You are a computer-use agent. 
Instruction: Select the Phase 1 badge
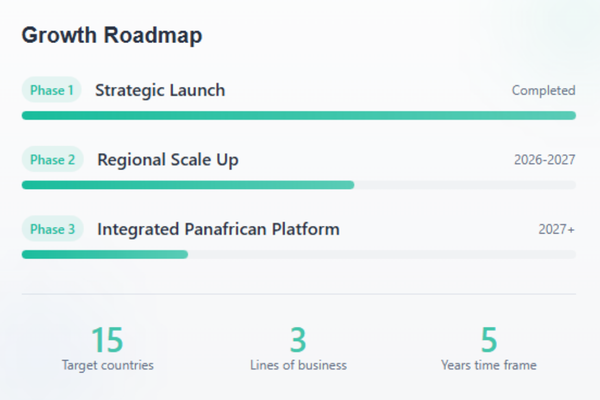(x=52, y=90)
